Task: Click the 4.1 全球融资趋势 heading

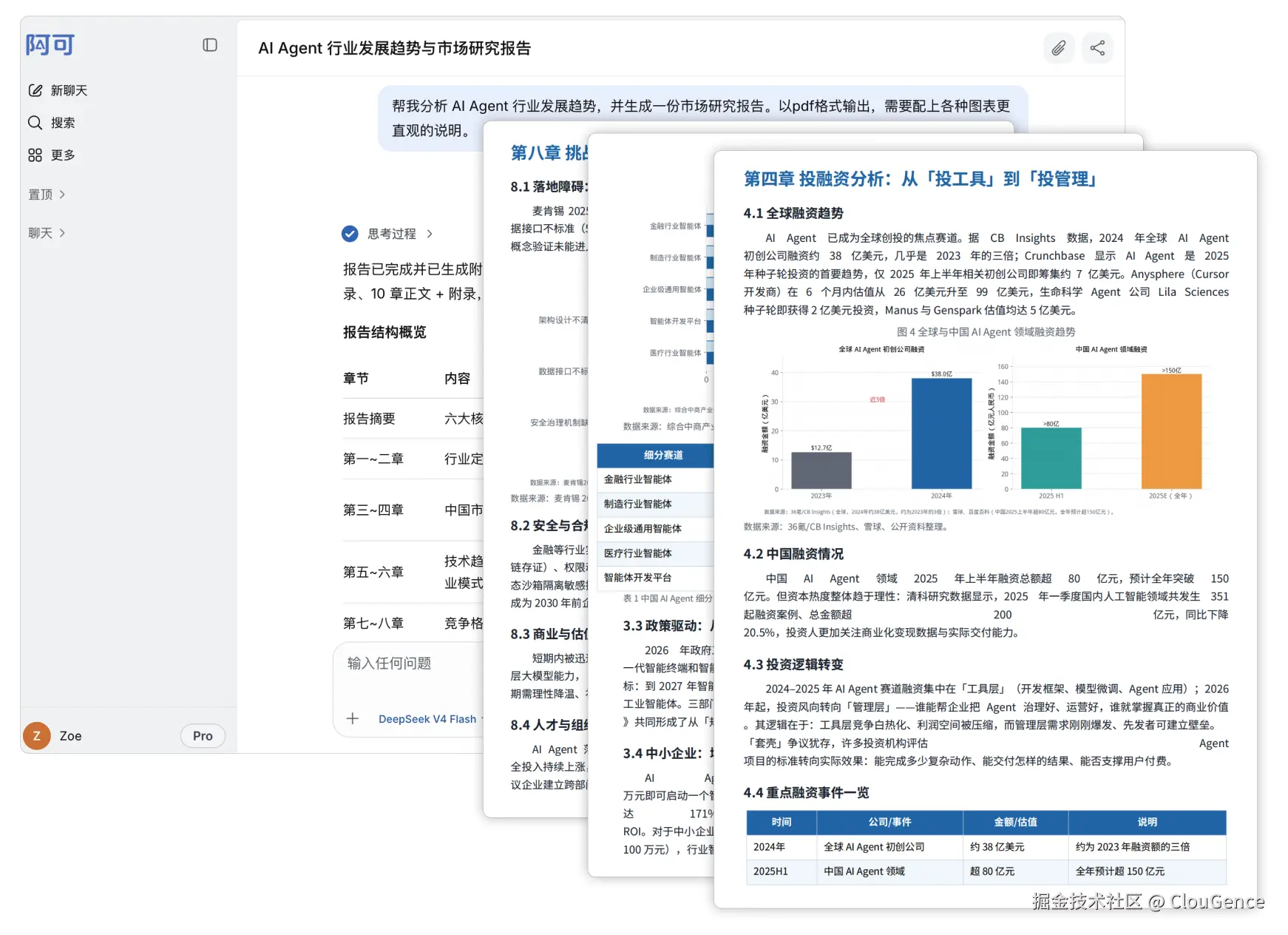Action: [x=793, y=213]
